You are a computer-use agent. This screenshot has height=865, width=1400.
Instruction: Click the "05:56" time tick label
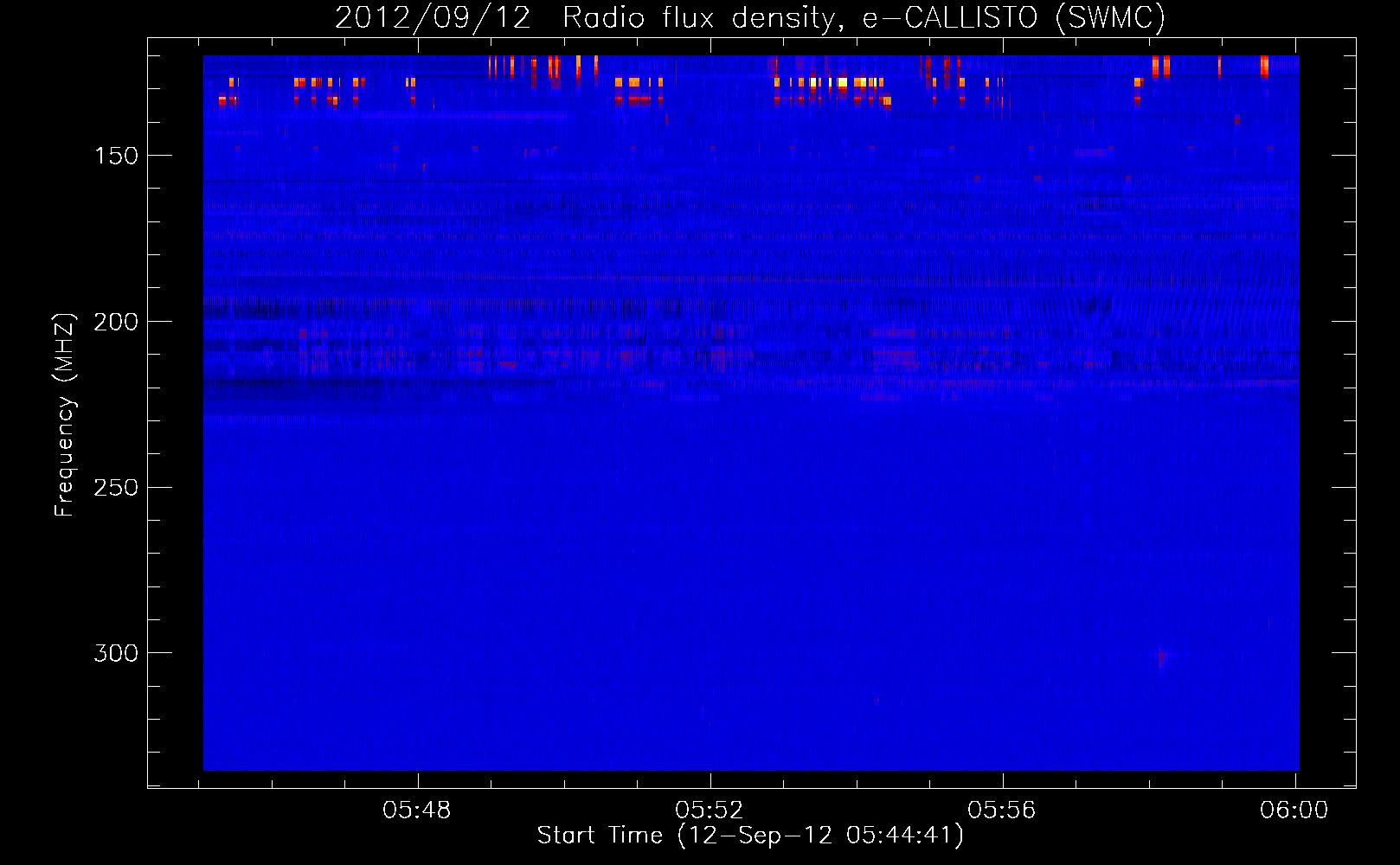point(1002,810)
